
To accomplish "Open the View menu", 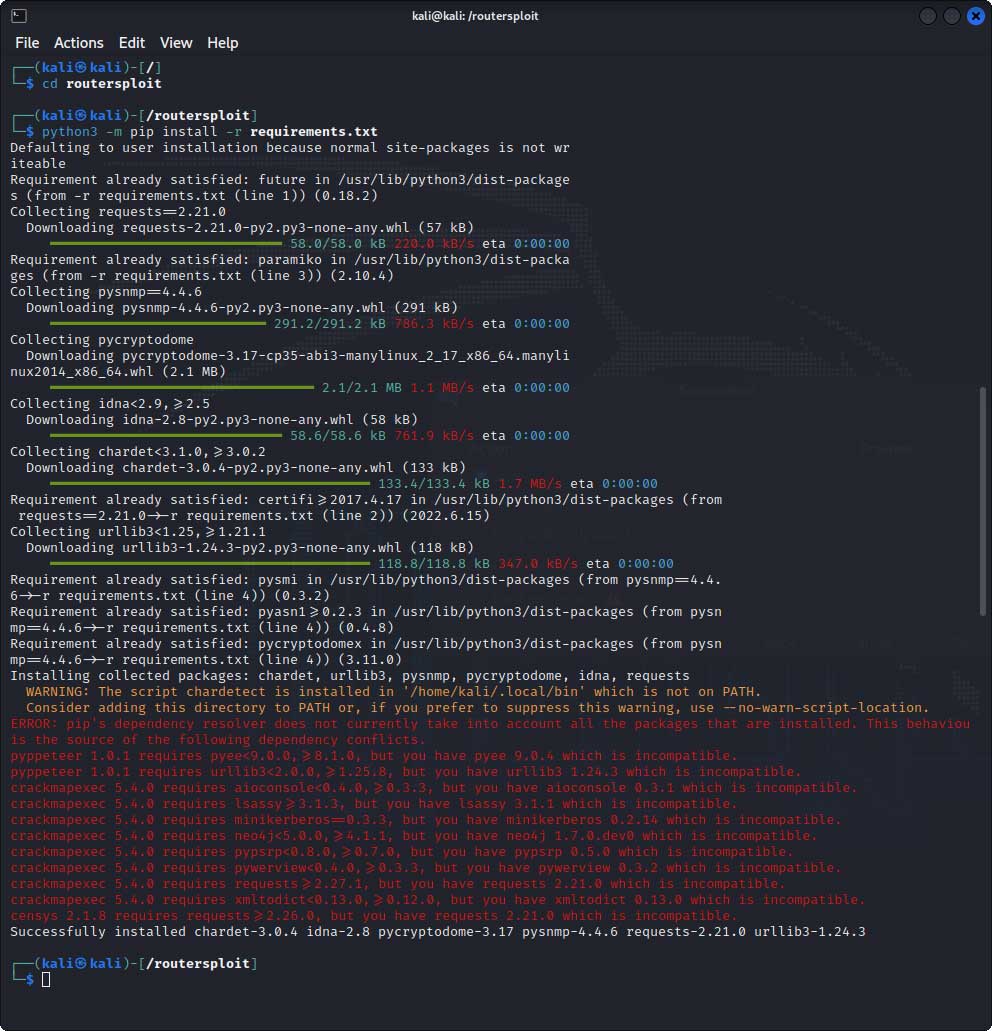I will (x=176, y=43).
